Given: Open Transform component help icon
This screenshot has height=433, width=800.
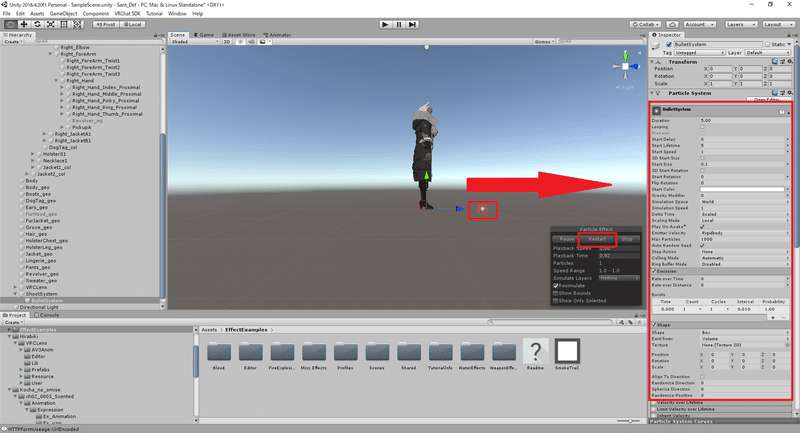Looking at the screenshot, I should click(775, 62).
